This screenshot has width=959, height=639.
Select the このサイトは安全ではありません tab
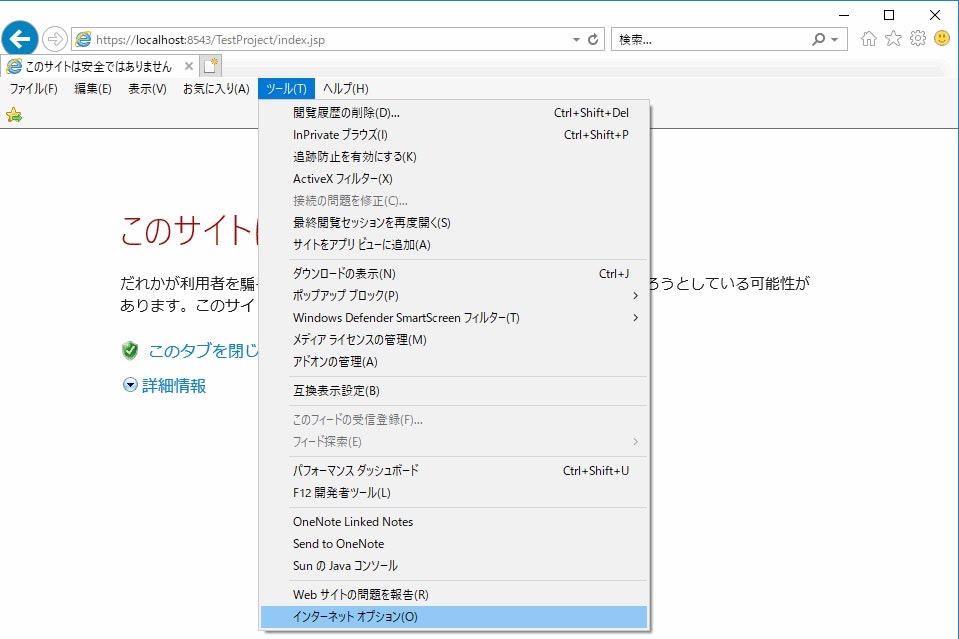(x=98, y=66)
